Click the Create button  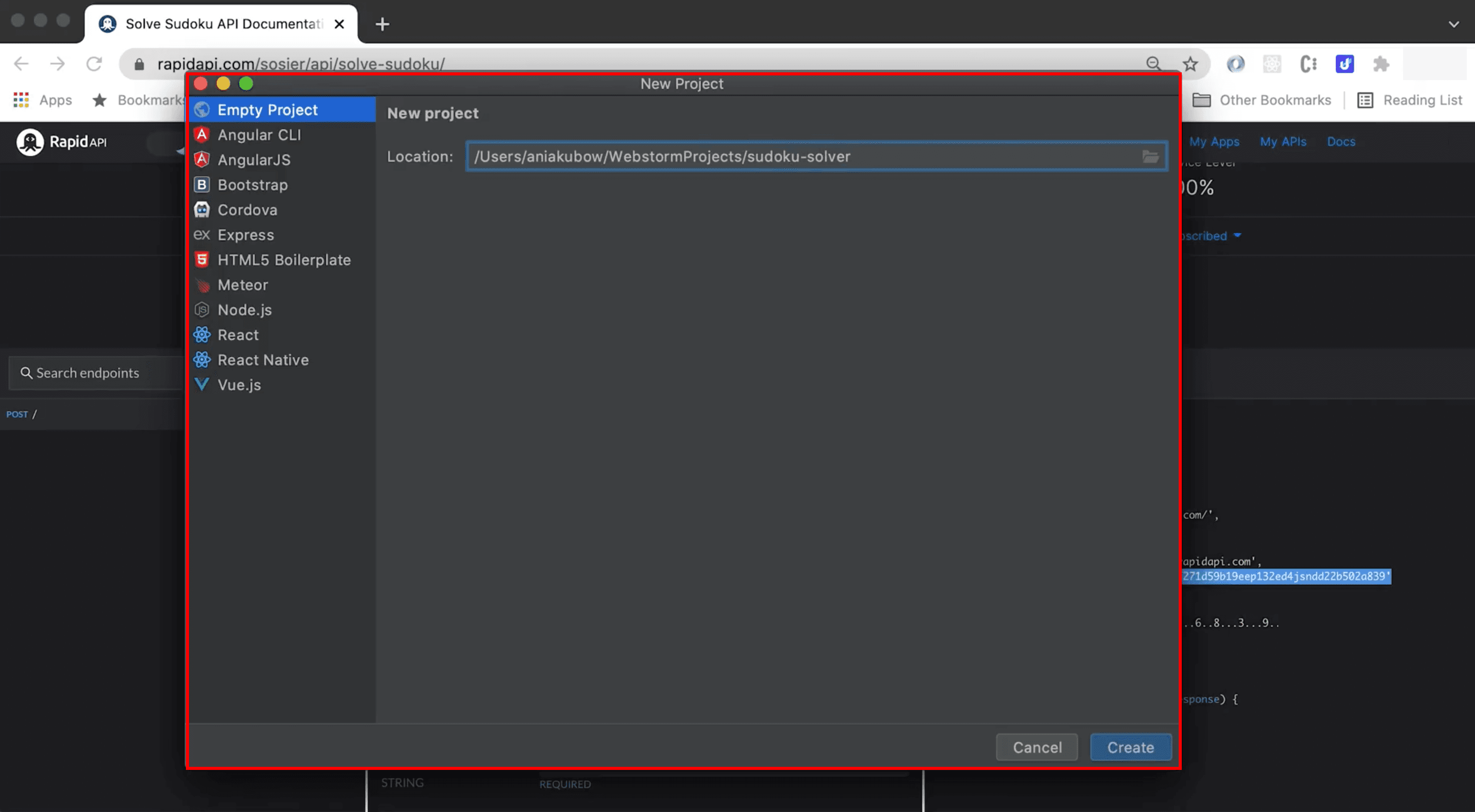1130,747
